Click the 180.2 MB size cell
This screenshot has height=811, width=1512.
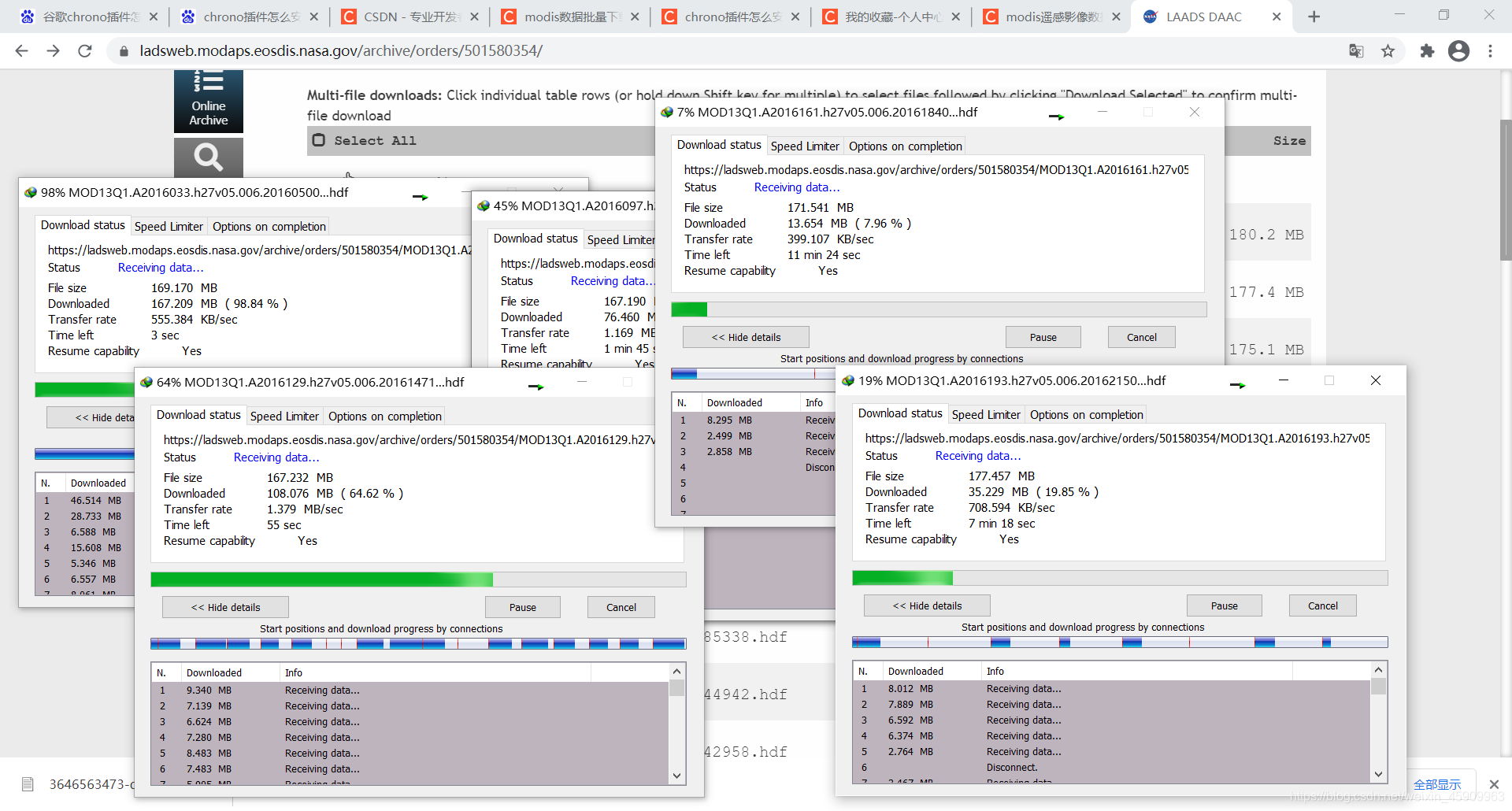pyautogui.click(x=1266, y=235)
